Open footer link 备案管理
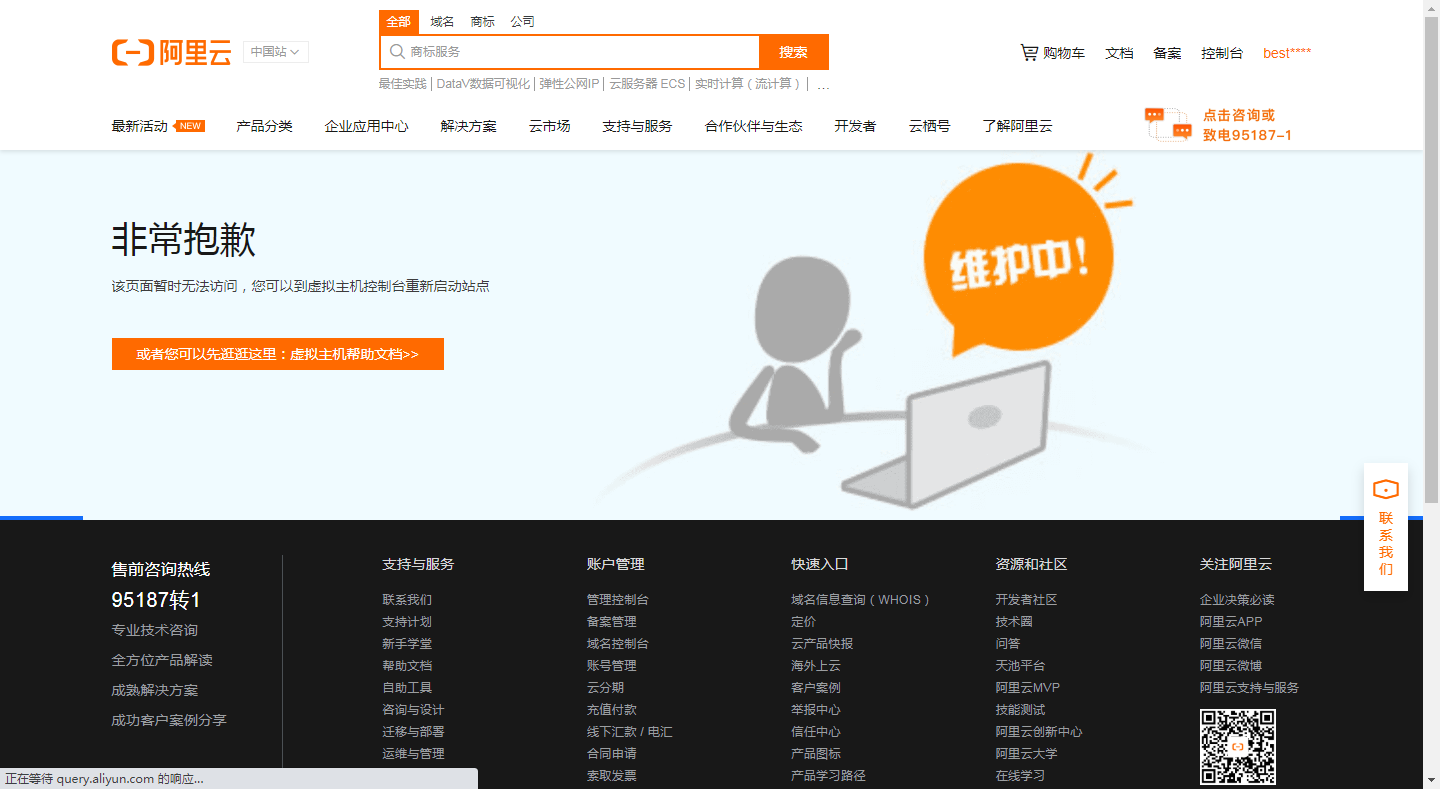This screenshot has height=789, width=1440. (612, 622)
